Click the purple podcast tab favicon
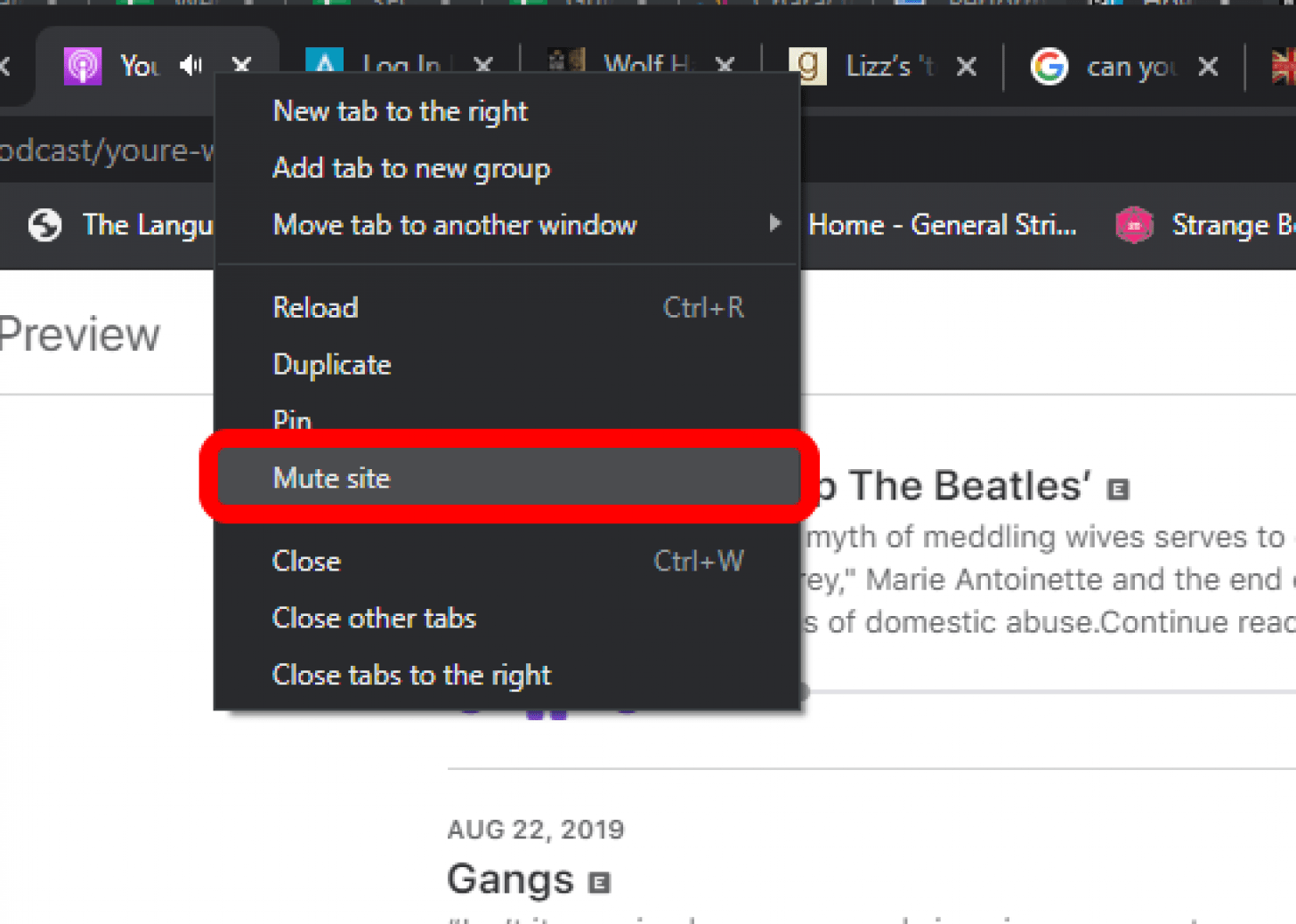The height and width of the screenshot is (924, 1296). [82, 67]
